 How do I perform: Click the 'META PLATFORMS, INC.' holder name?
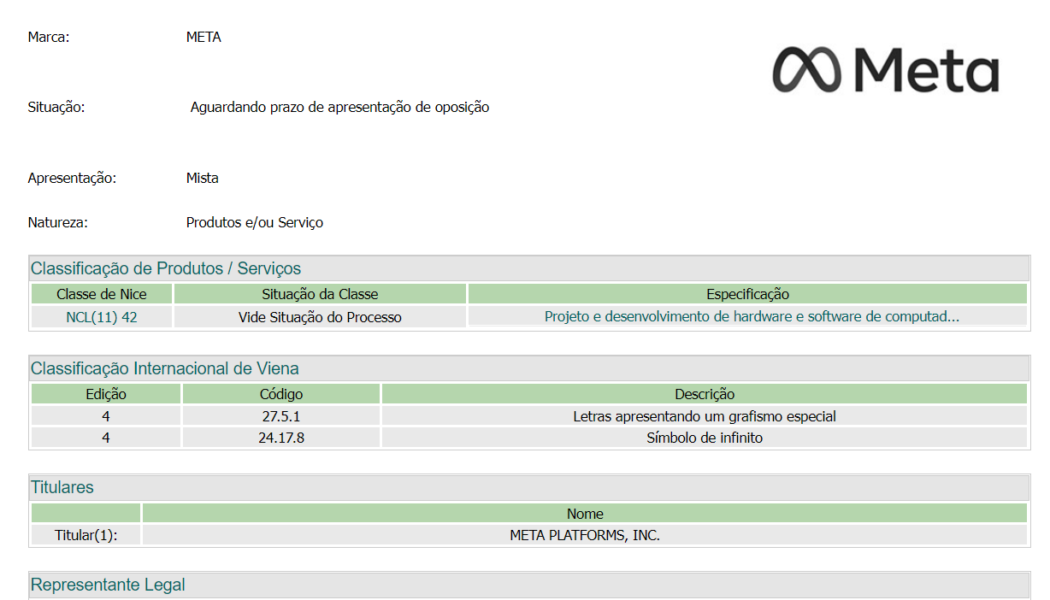584,535
